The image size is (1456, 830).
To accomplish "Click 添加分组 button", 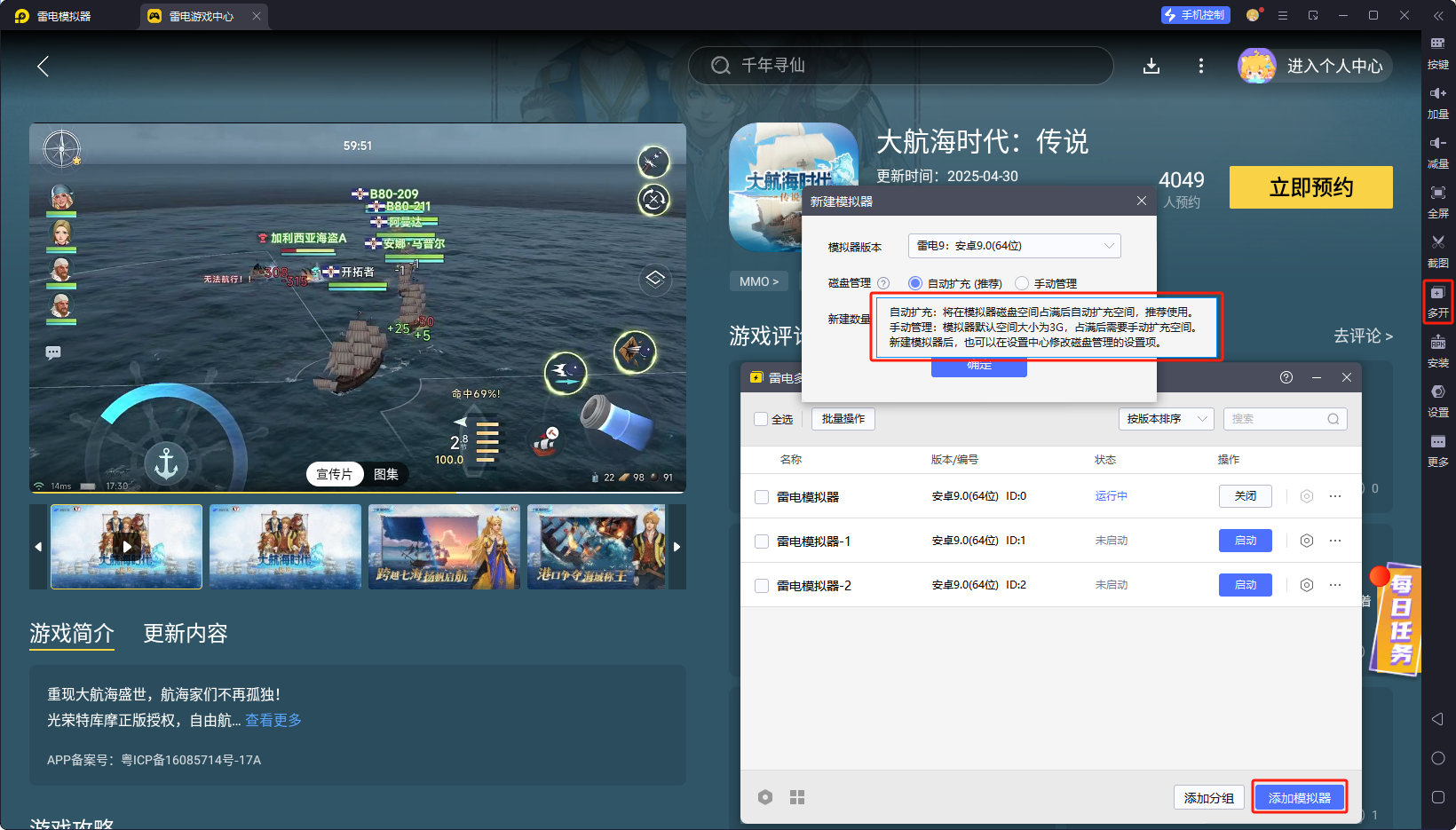I will pos(1208,797).
